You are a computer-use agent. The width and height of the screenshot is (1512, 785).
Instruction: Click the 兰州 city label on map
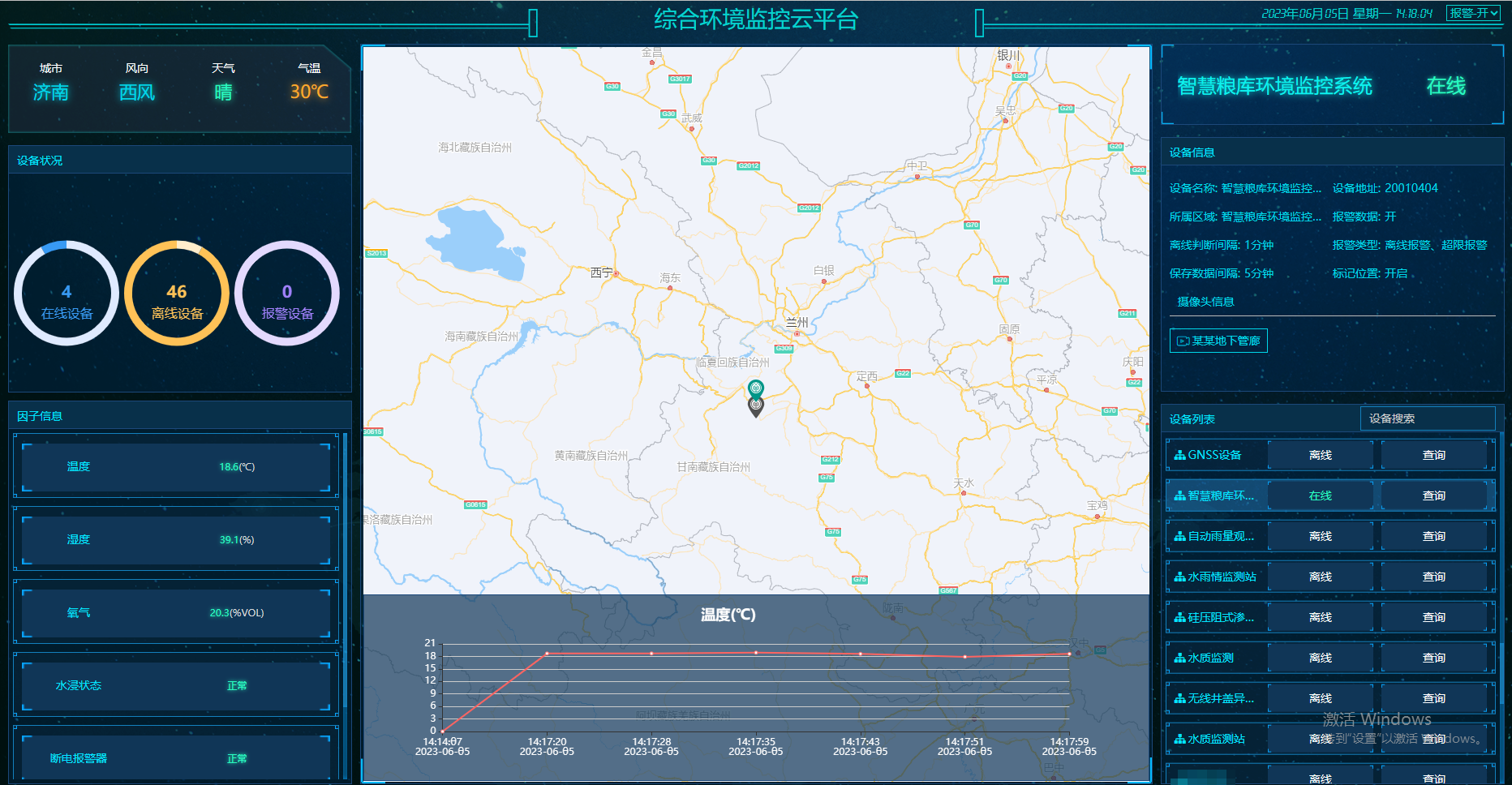pos(797,322)
